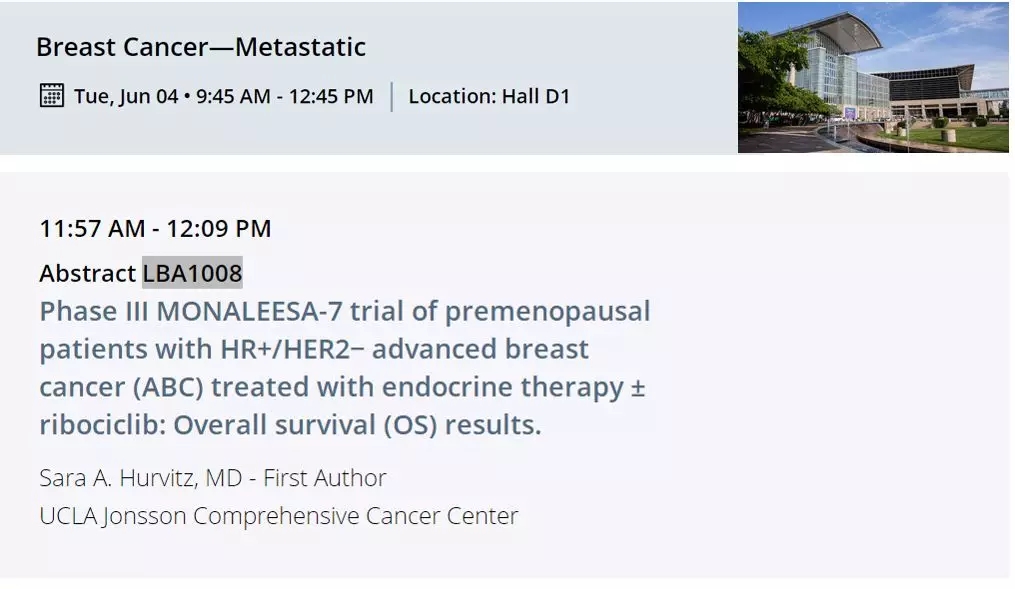Select the word Abstract before LBA1008
The height and width of the screenshot is (589, 1015).
[87, 273]
